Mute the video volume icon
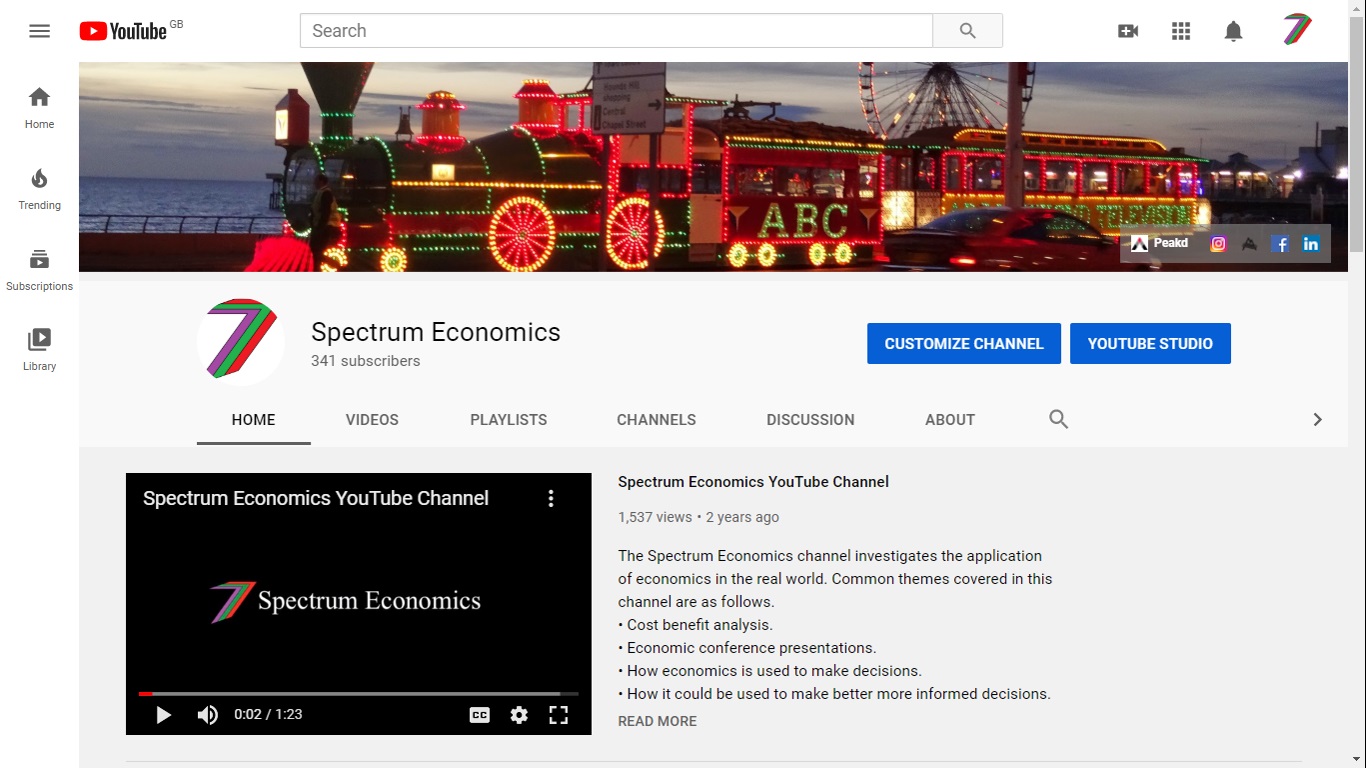Image resolution: width=1366 pixels, height=768 pixels. point(208,715)
